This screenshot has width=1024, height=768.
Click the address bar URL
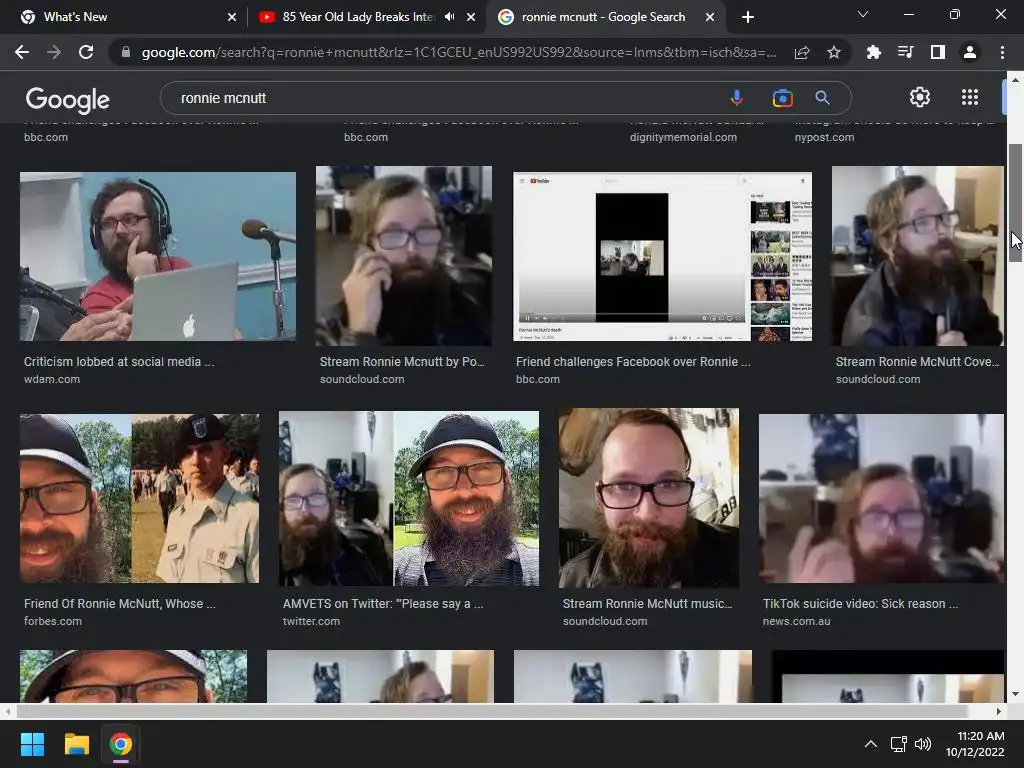[459, 52]
